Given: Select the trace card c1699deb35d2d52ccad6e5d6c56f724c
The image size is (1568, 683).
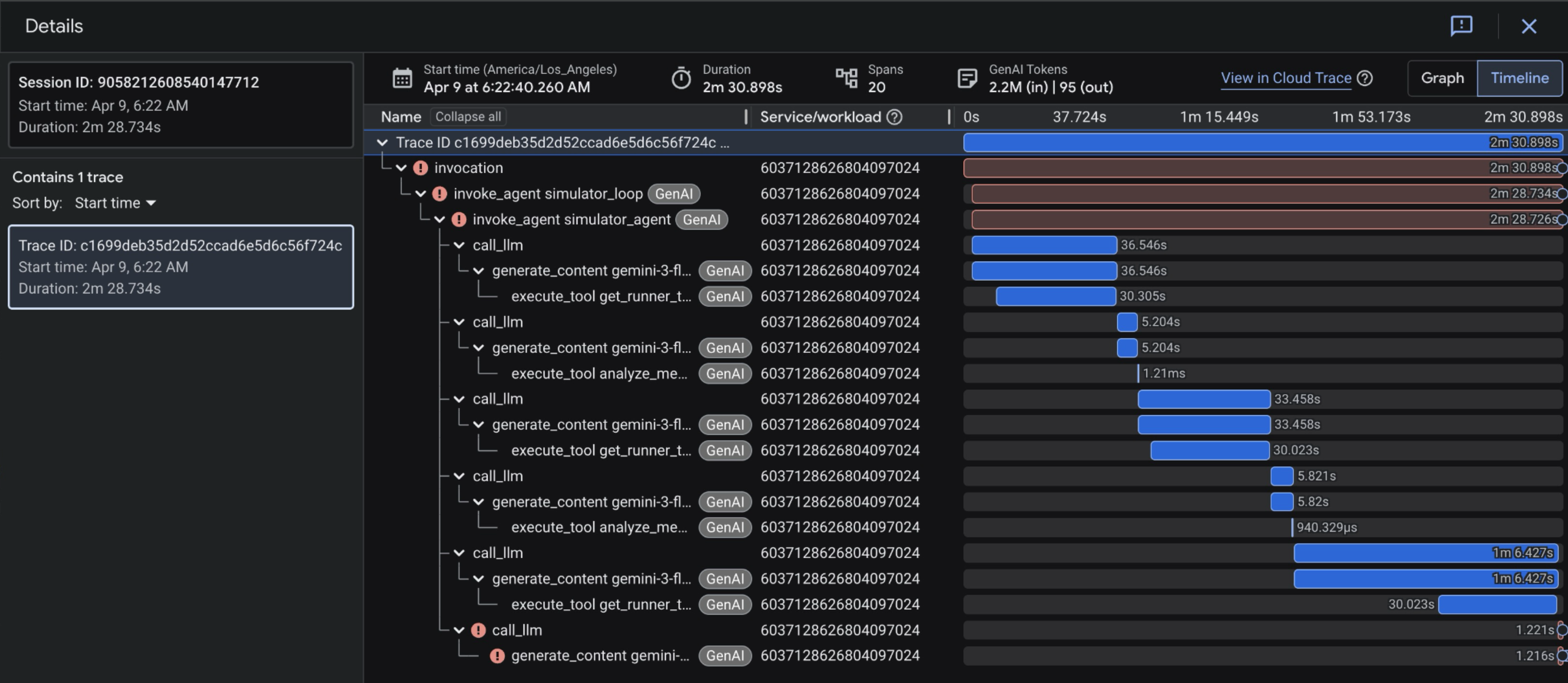Looking at the screenshot, I should 180,267.
